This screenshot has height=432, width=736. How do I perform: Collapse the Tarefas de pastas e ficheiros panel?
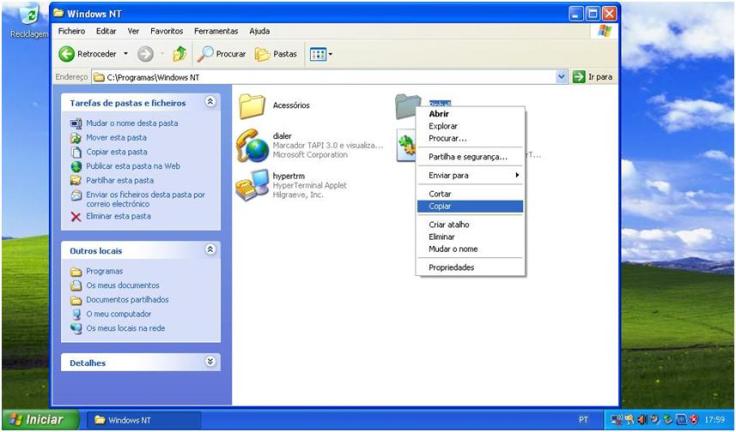(210, 102)
